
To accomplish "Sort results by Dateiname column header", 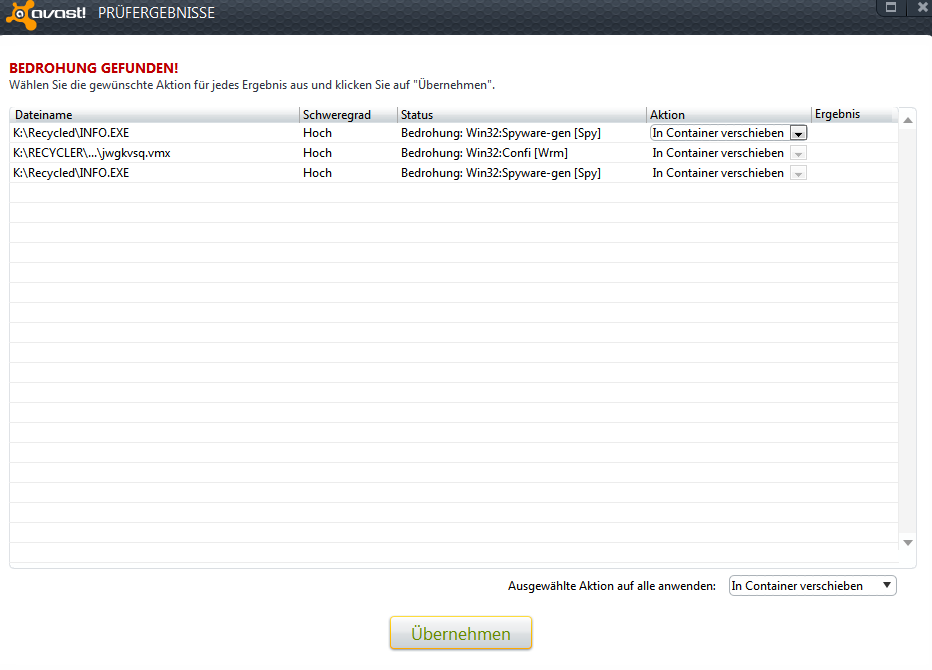I will [x=154, y=115].
